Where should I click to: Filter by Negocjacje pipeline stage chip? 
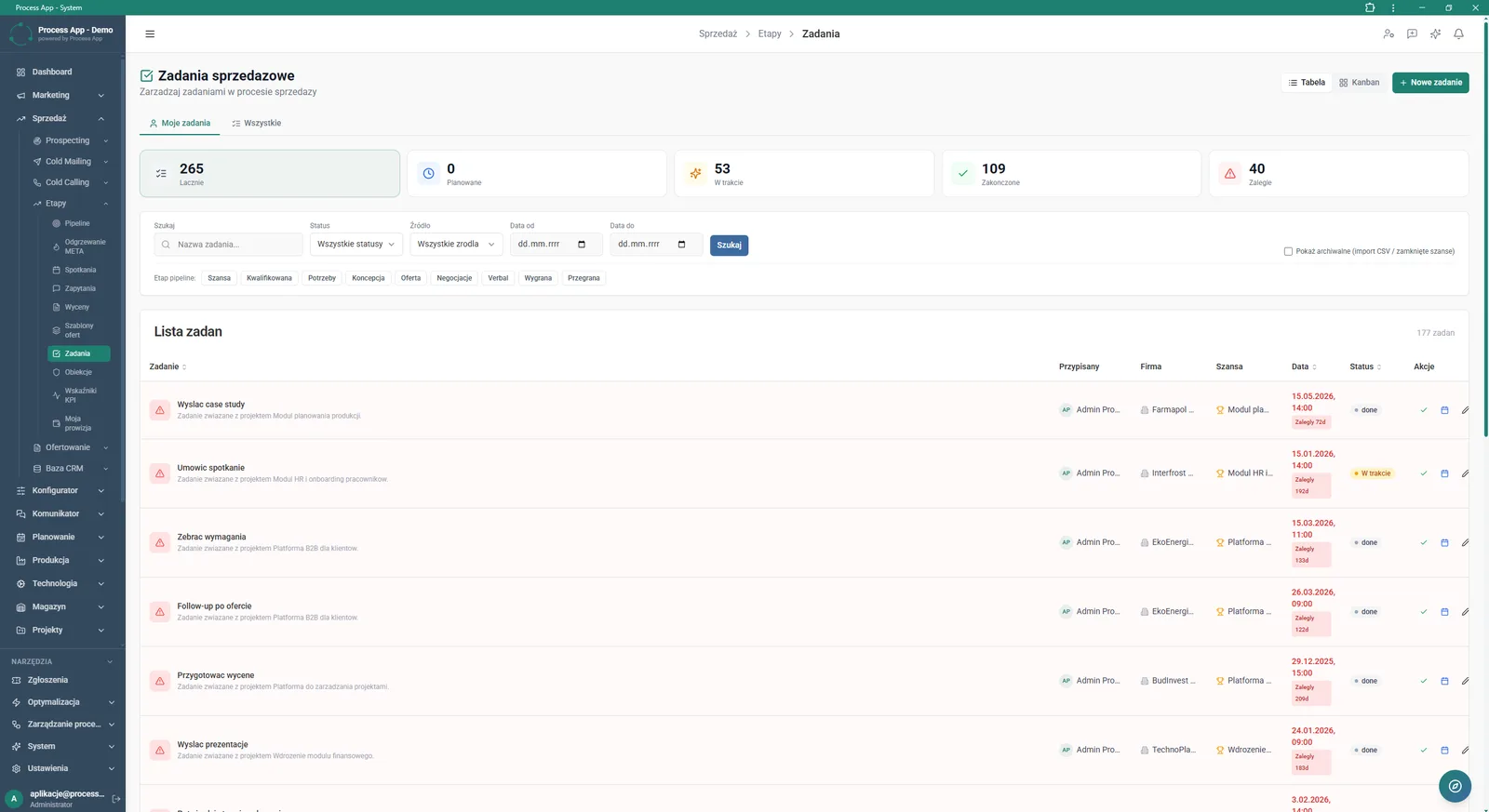click(454, 278)
